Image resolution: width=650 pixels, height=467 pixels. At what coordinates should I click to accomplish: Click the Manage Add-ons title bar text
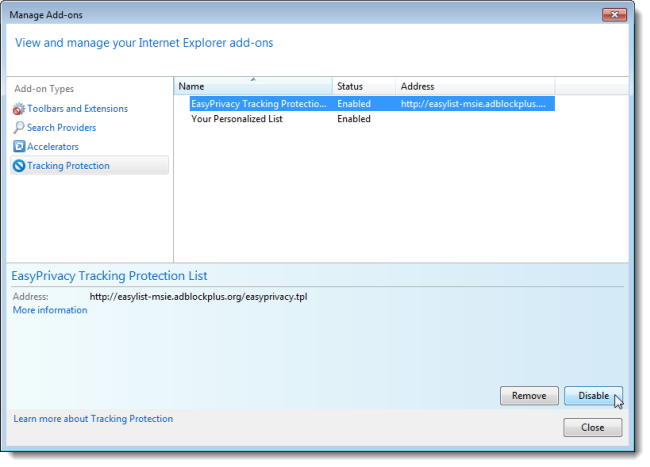[x=46, y=15]
